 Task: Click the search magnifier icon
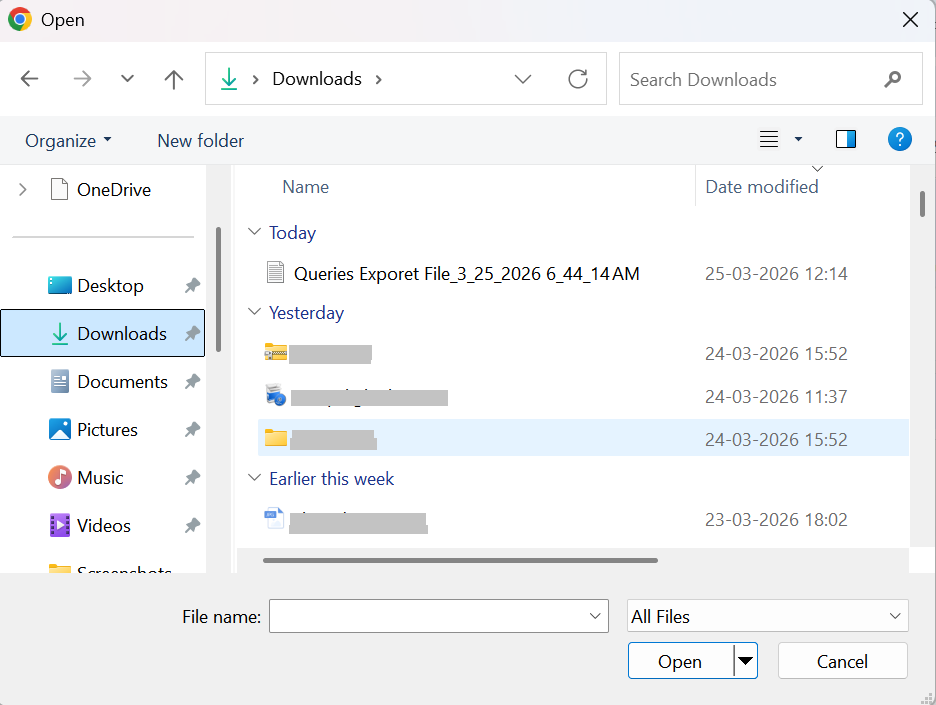892,79
